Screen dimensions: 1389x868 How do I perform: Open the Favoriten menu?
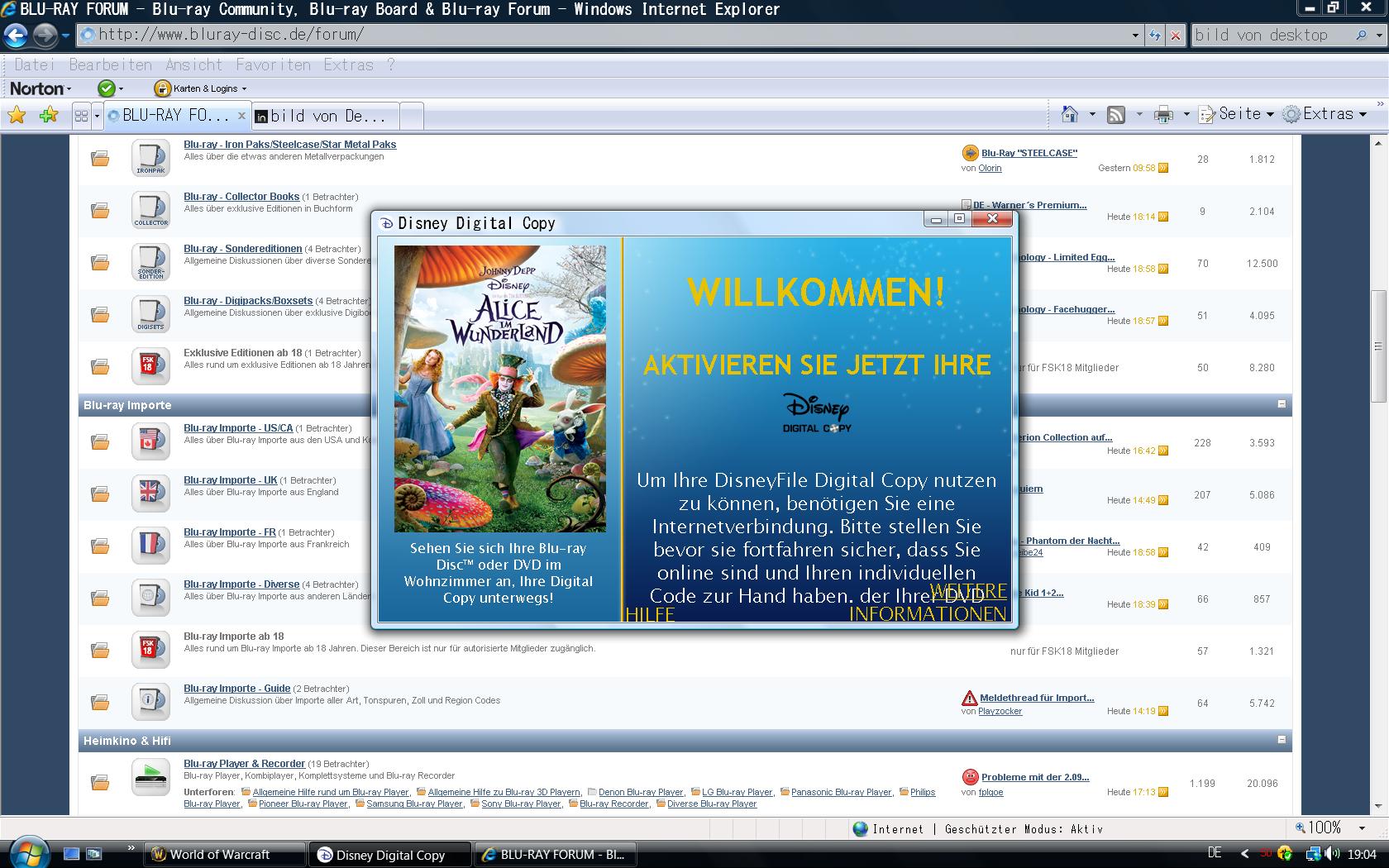point(273,64)
